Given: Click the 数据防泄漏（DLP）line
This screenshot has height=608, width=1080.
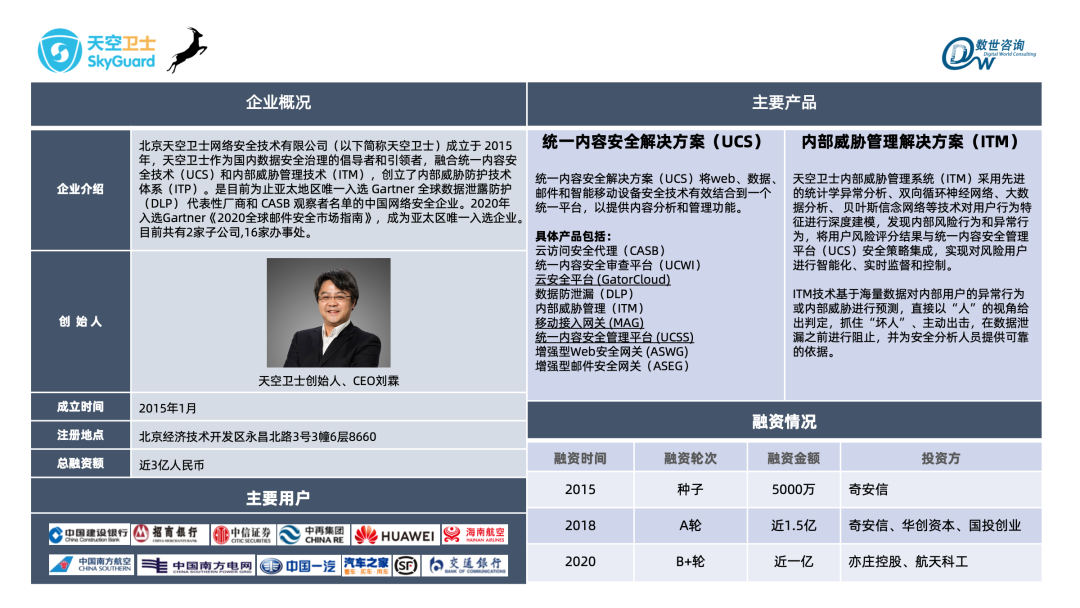Looking at the screenshot, I should (584, 294).
